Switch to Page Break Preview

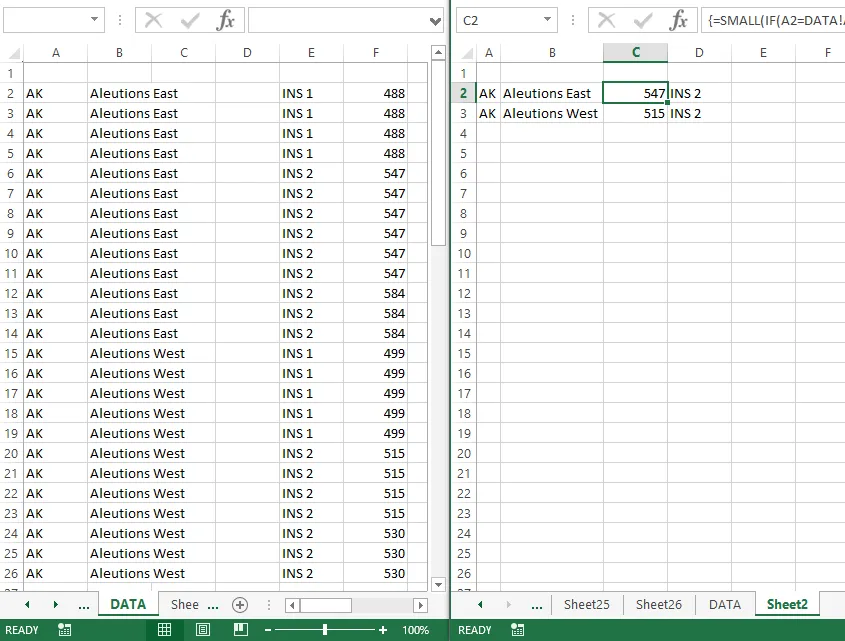(x=241, y=630)
